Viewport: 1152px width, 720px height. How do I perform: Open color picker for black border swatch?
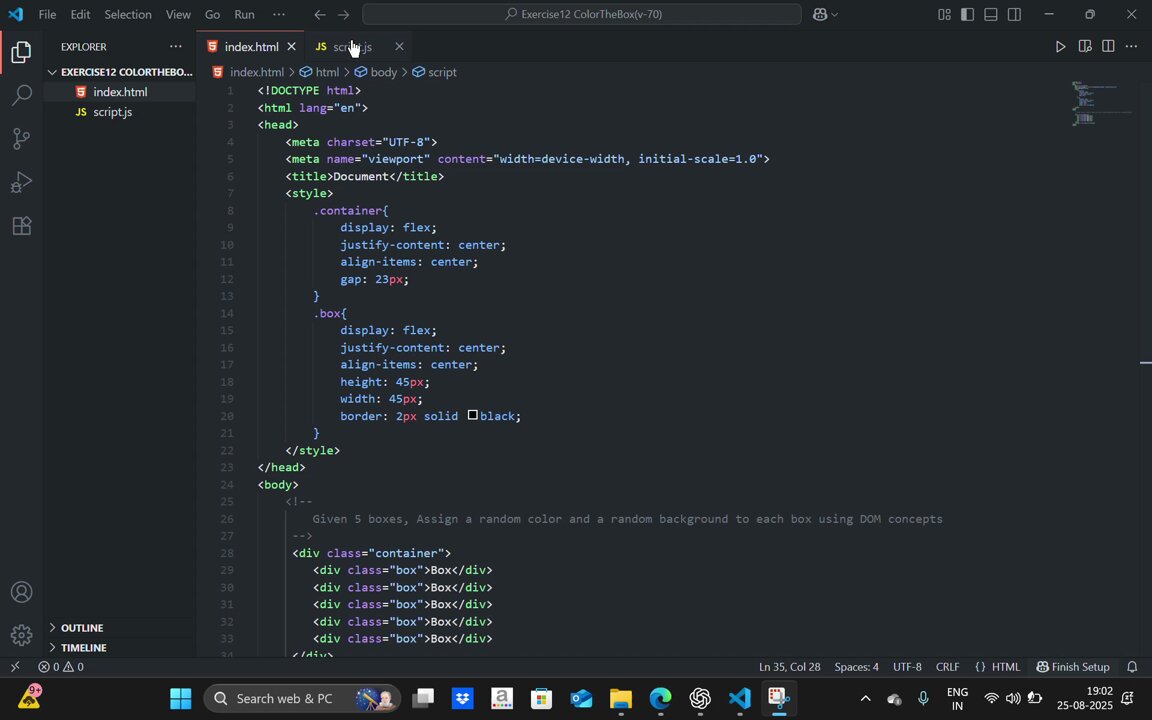coord(472,415)
